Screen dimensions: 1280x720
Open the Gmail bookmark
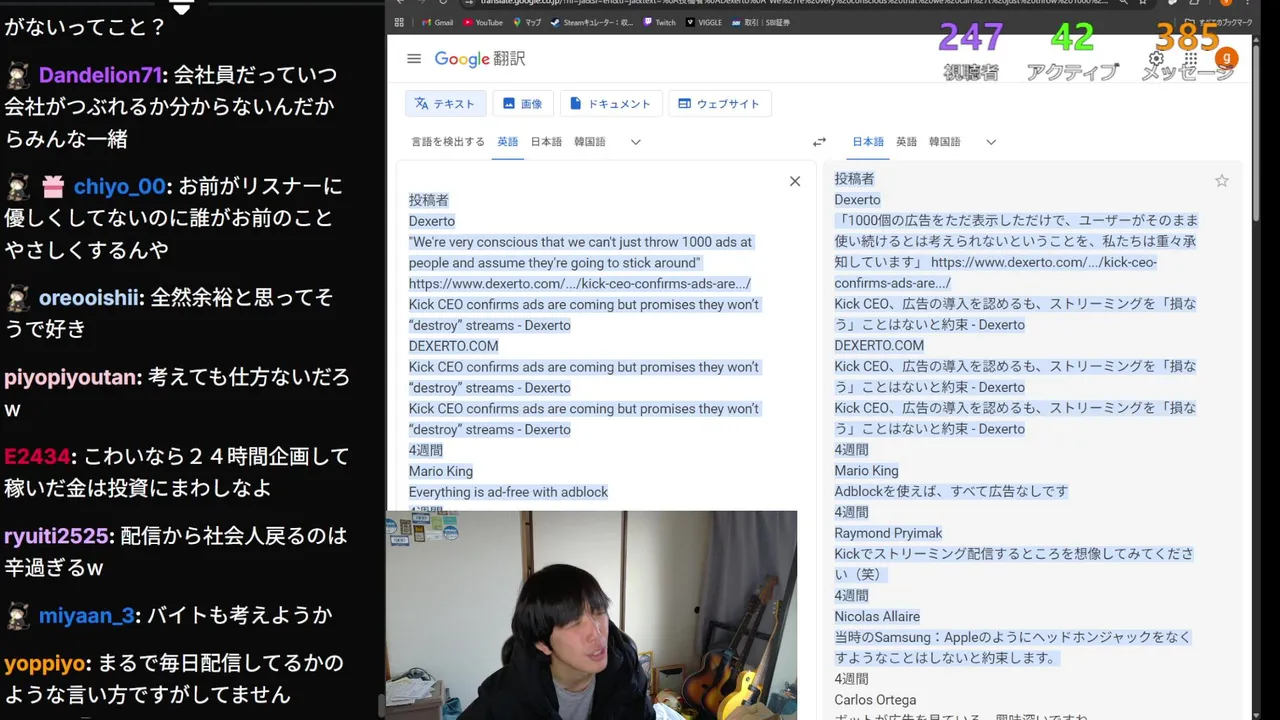point(437,22)
